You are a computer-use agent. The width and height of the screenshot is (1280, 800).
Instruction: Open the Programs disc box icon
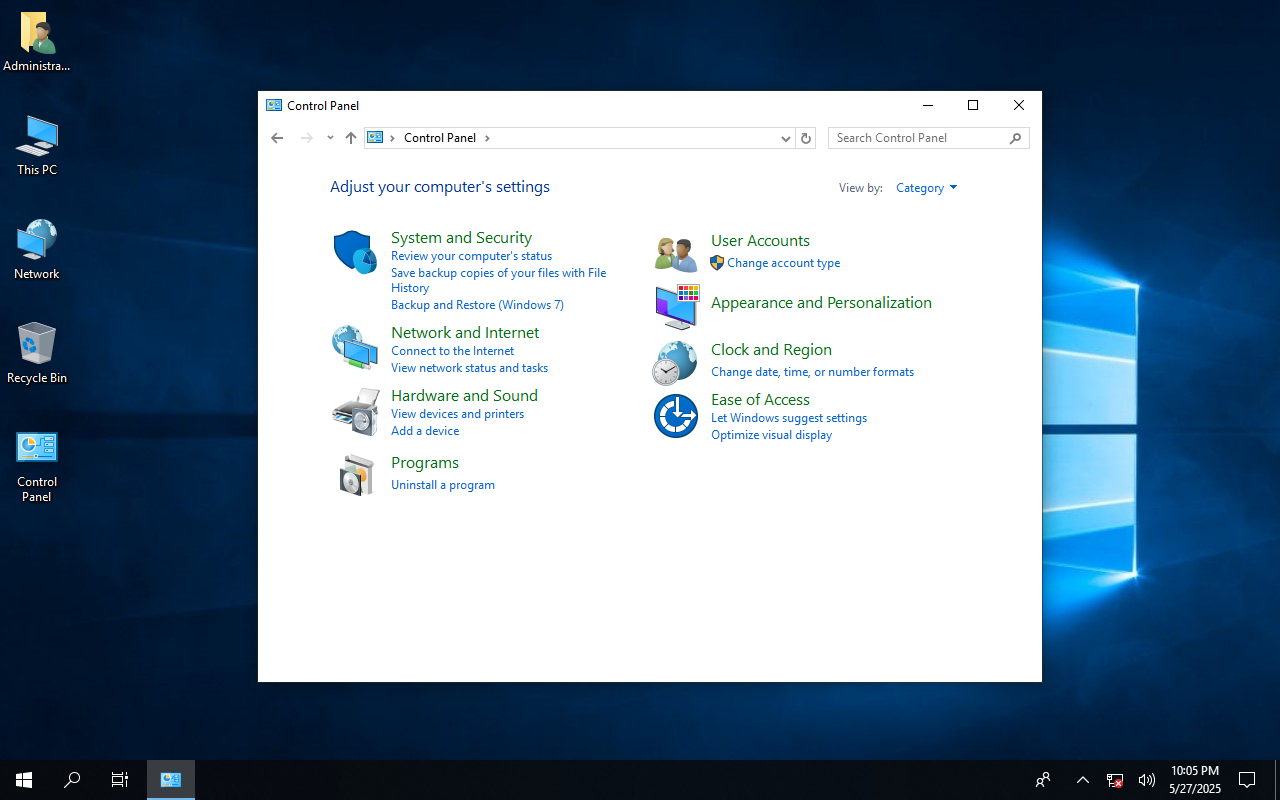[355, 475]
